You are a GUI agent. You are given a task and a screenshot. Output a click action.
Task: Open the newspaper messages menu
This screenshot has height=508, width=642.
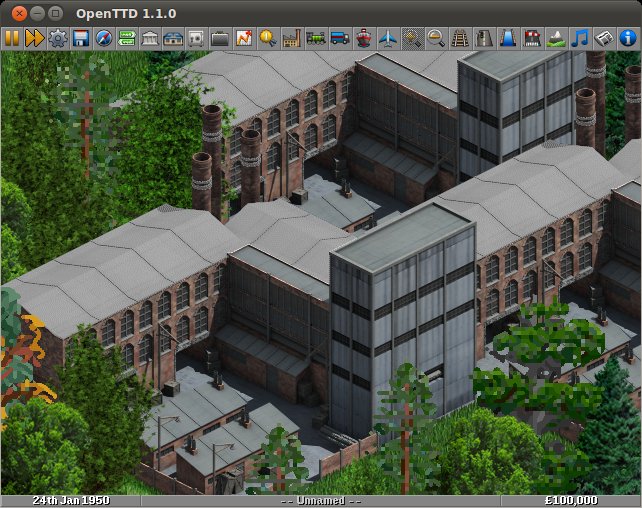604,38
